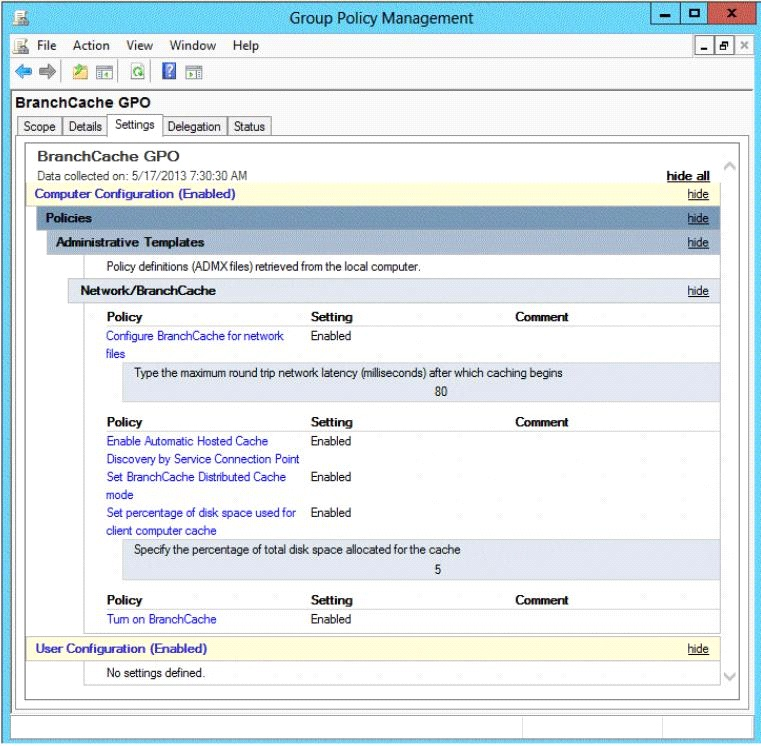Click Enabled setting for Distributed Cache mode

click(x=331, y=477)
